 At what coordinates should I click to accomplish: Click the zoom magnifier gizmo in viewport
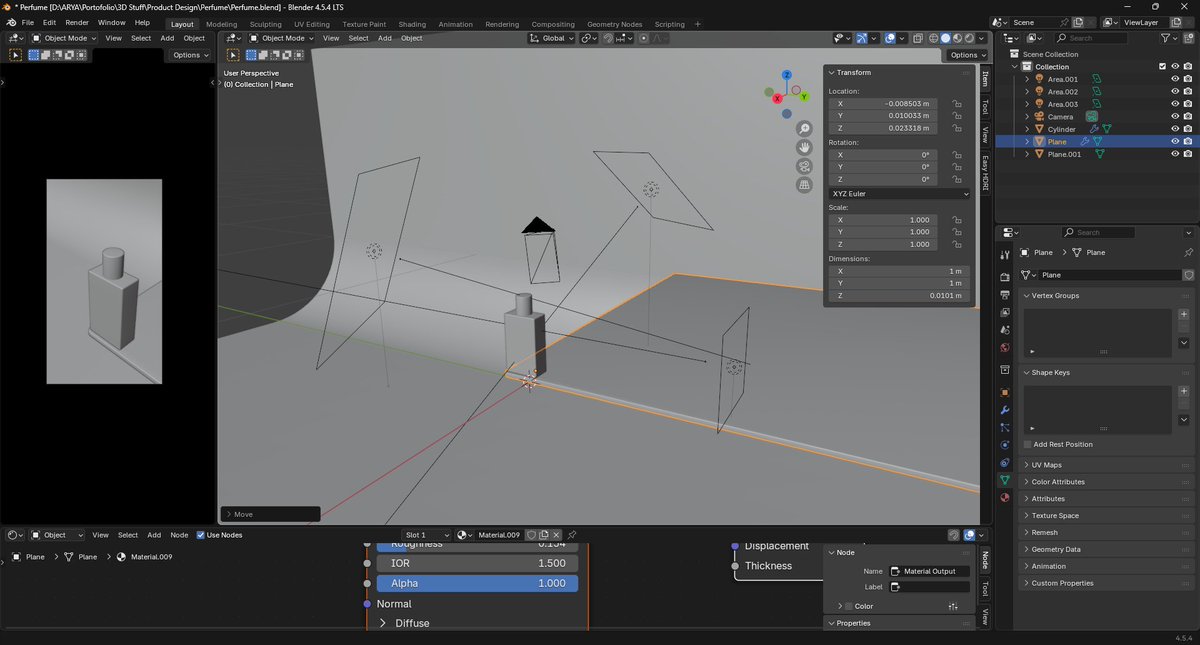click(x=804, y=129)
